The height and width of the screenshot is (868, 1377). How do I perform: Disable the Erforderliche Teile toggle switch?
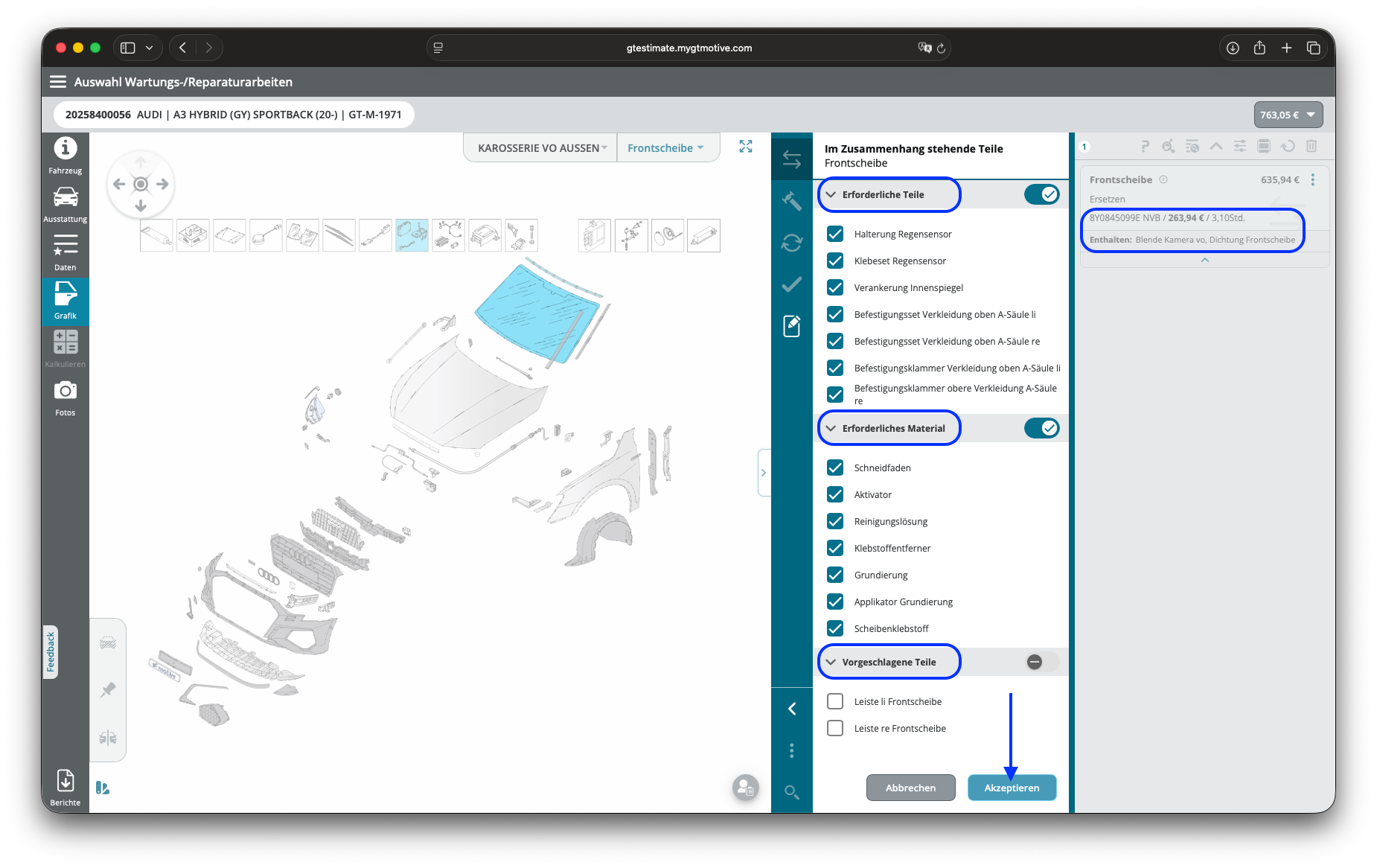1041,194
